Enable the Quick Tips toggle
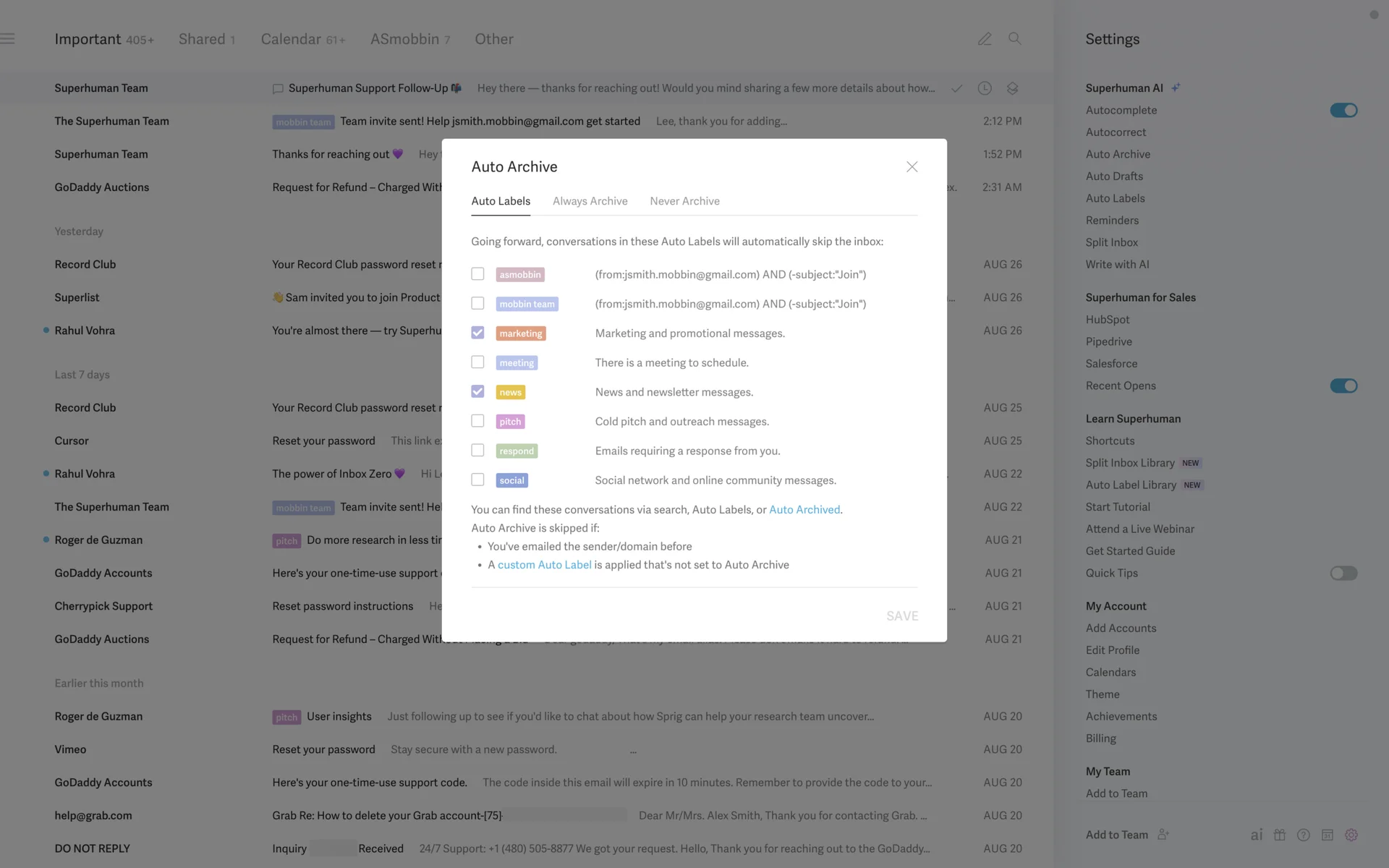This screenshot has width=1389, height=868. [x=1343, y=573]
